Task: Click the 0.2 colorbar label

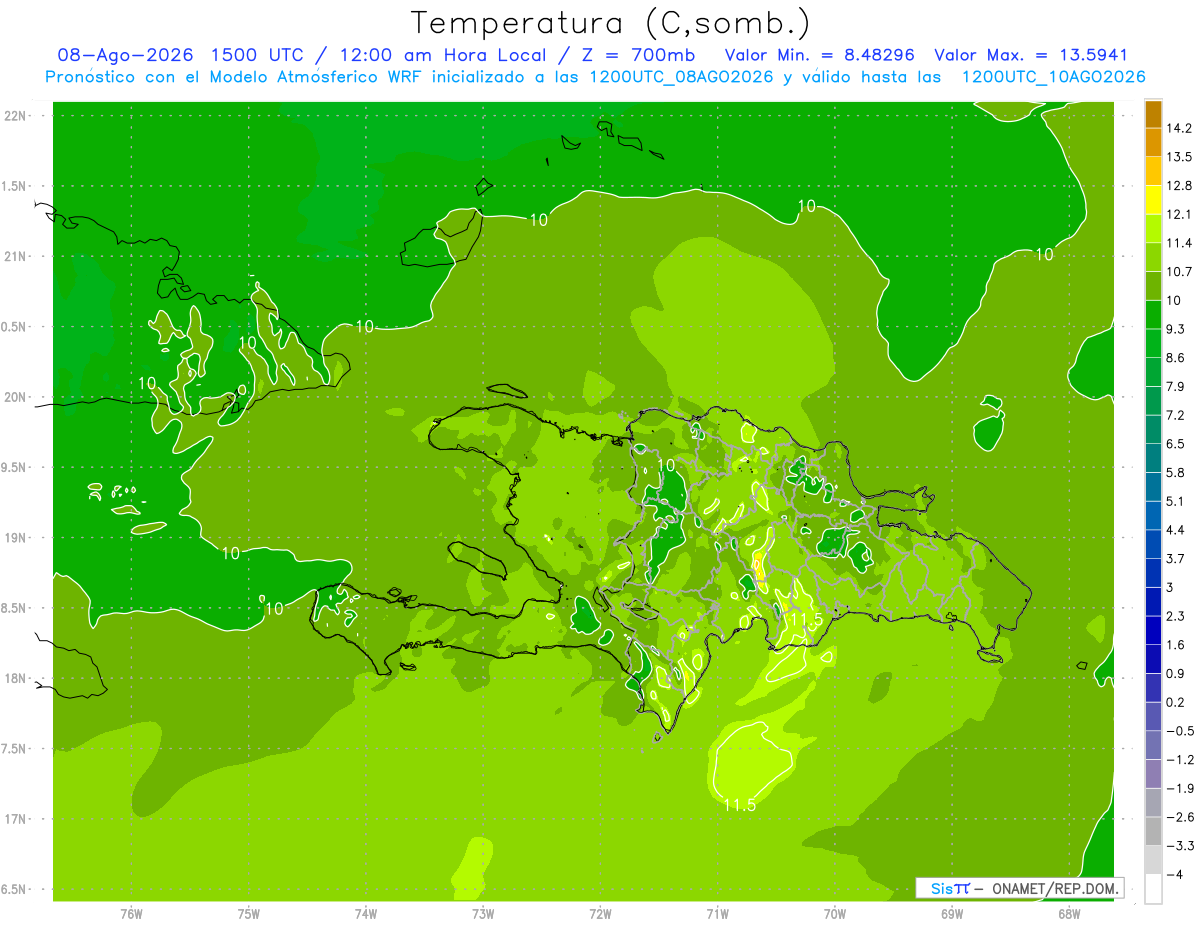Action: point(1175,702)
